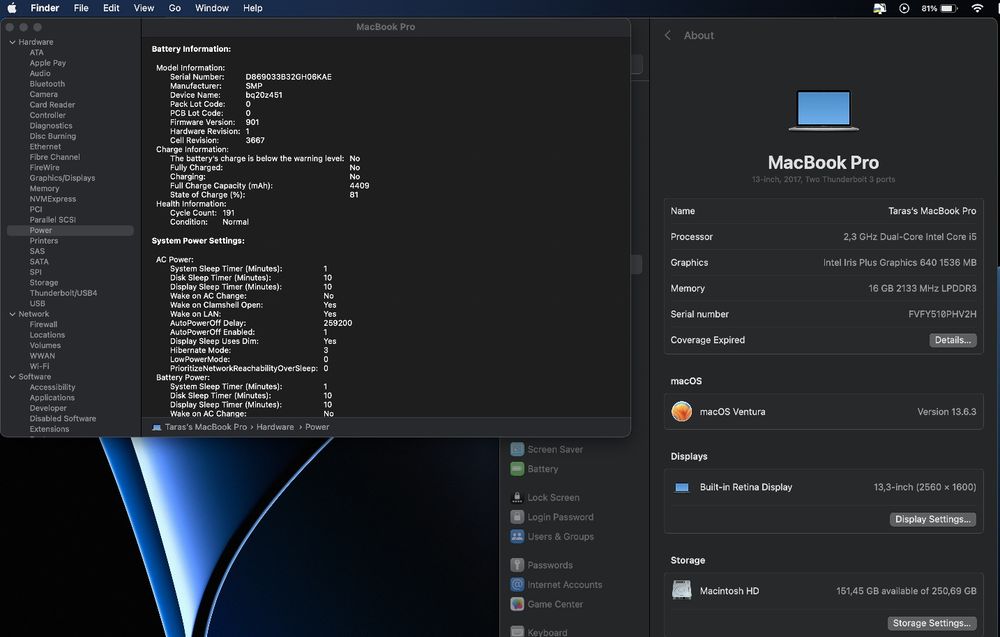The height and width of the screenshot is (637, 1000).
Task: Open Game Center settings icon
Action: pyautogui.click(x=517, y=604)
